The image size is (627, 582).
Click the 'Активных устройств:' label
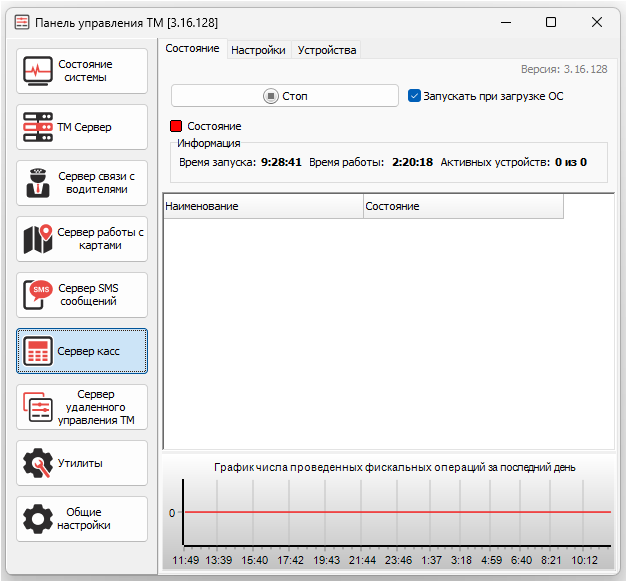point(495,162)
